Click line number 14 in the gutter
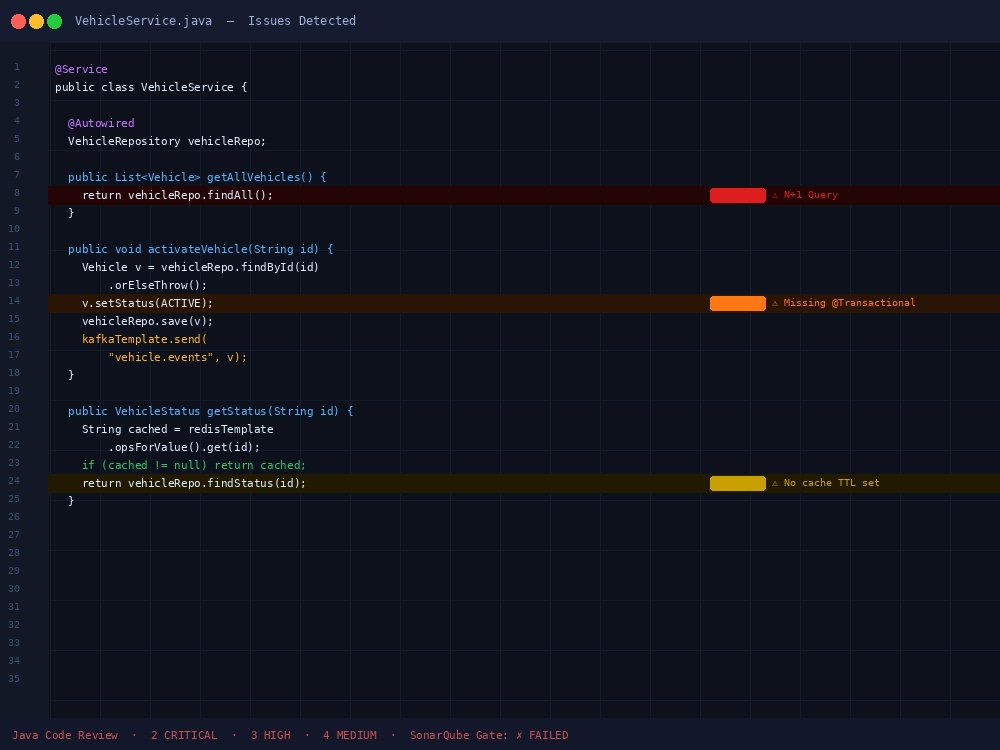The width and height of the screenshot is (1000, 750). [x=14, y=300]
